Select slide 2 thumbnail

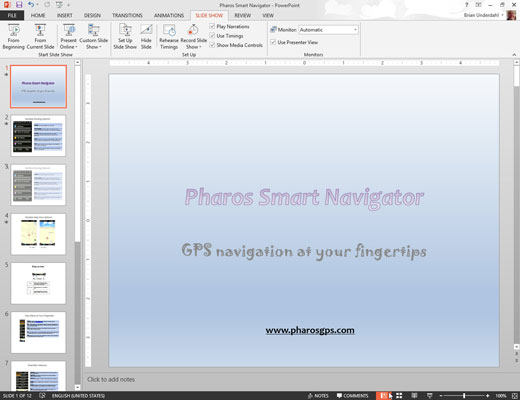click(x=38, y=136)
